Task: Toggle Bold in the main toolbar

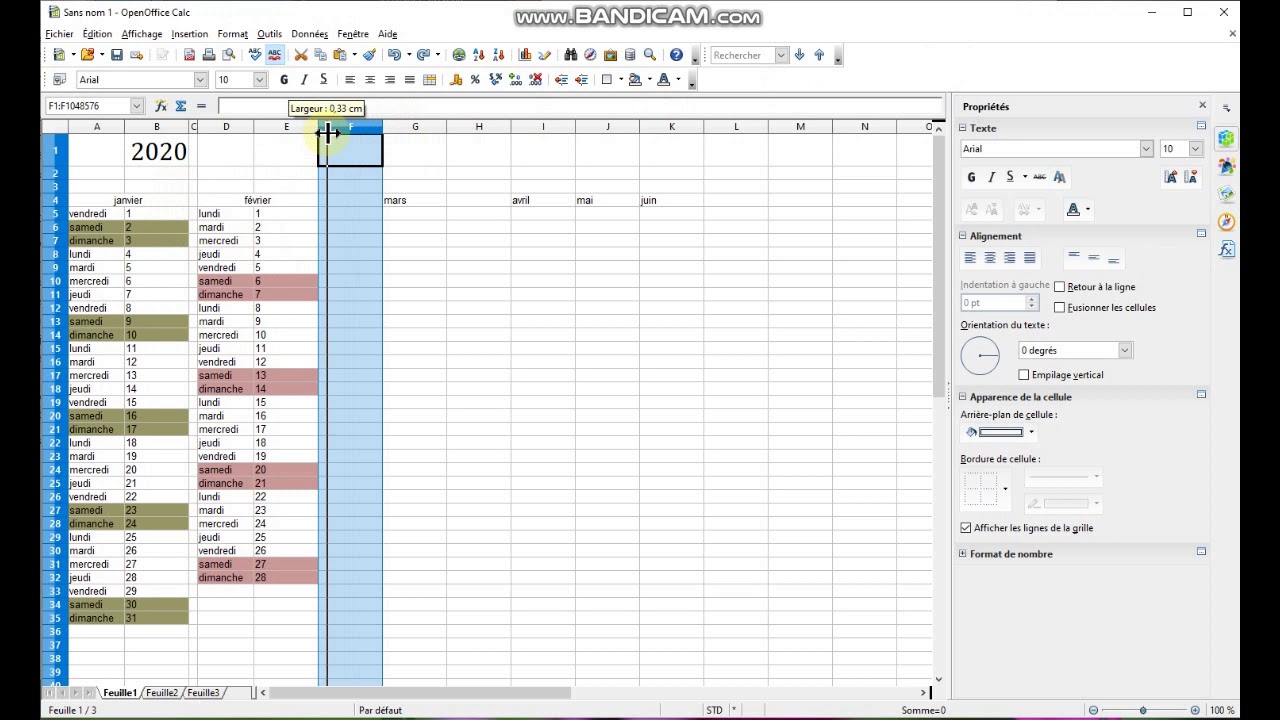Action: click(284, 80)
